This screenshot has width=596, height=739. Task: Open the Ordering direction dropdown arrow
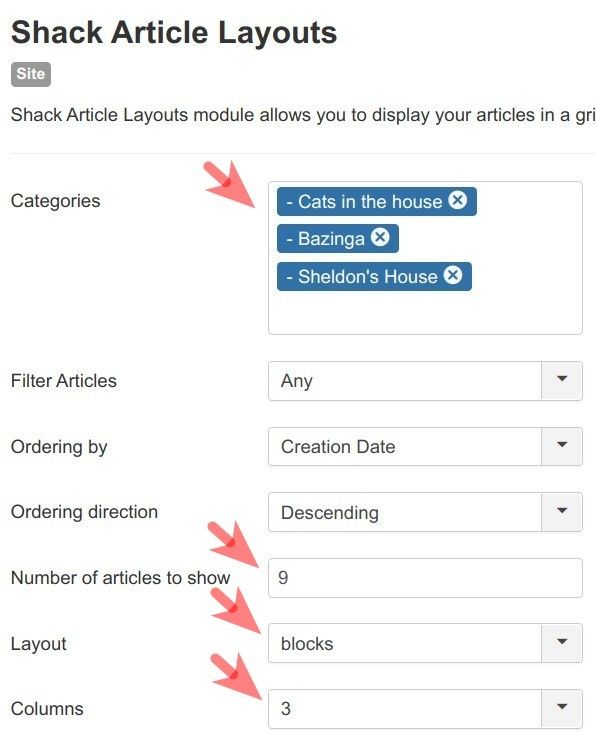562,512
